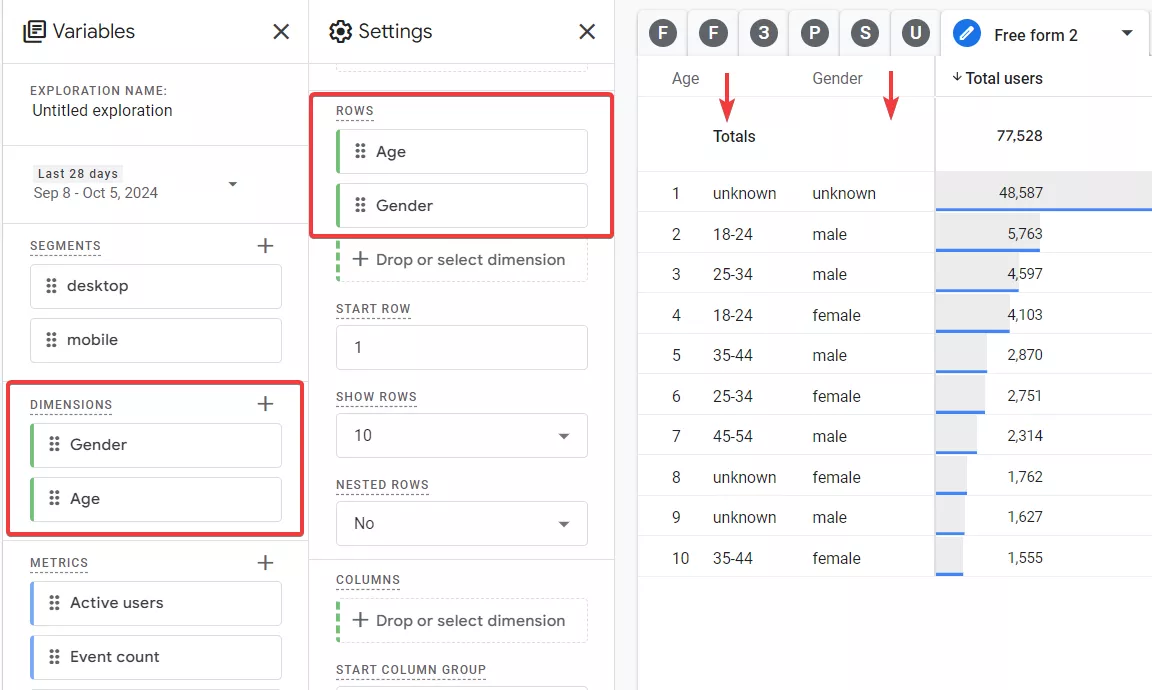Click the ROWS section label
This screenshot has width=1152, height=690.
[x=355, y=111]
